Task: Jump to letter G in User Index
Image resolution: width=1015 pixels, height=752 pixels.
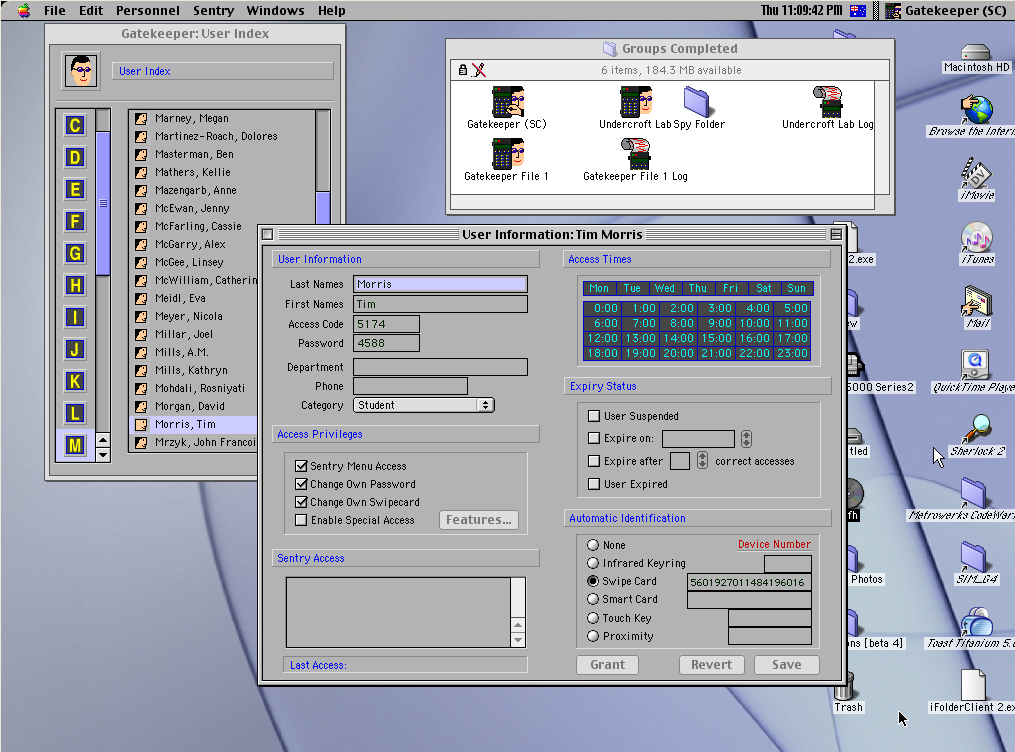Action: 75,253
